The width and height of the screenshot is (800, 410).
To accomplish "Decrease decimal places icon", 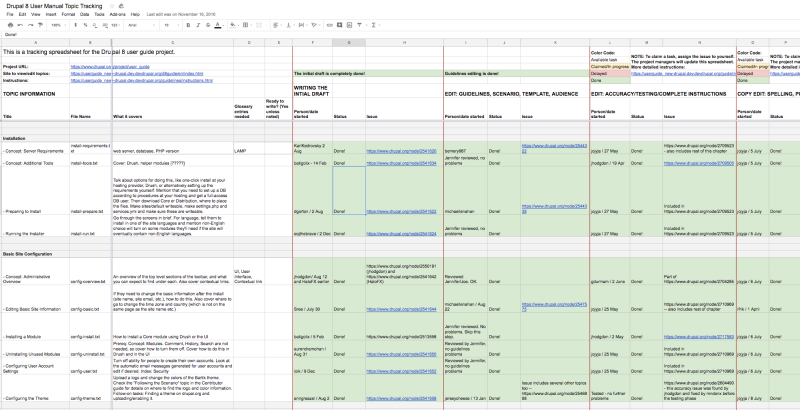I will coord(95,25).
